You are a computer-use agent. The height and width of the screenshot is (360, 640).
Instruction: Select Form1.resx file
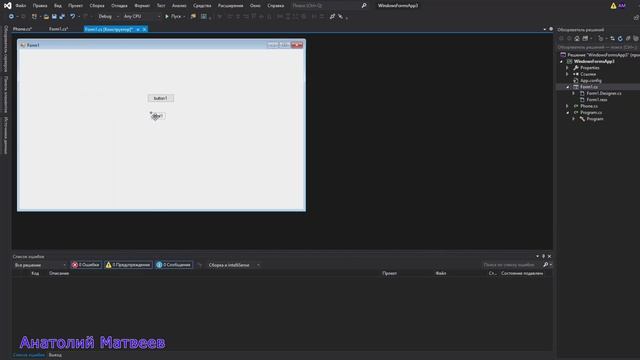coord(597,100)
